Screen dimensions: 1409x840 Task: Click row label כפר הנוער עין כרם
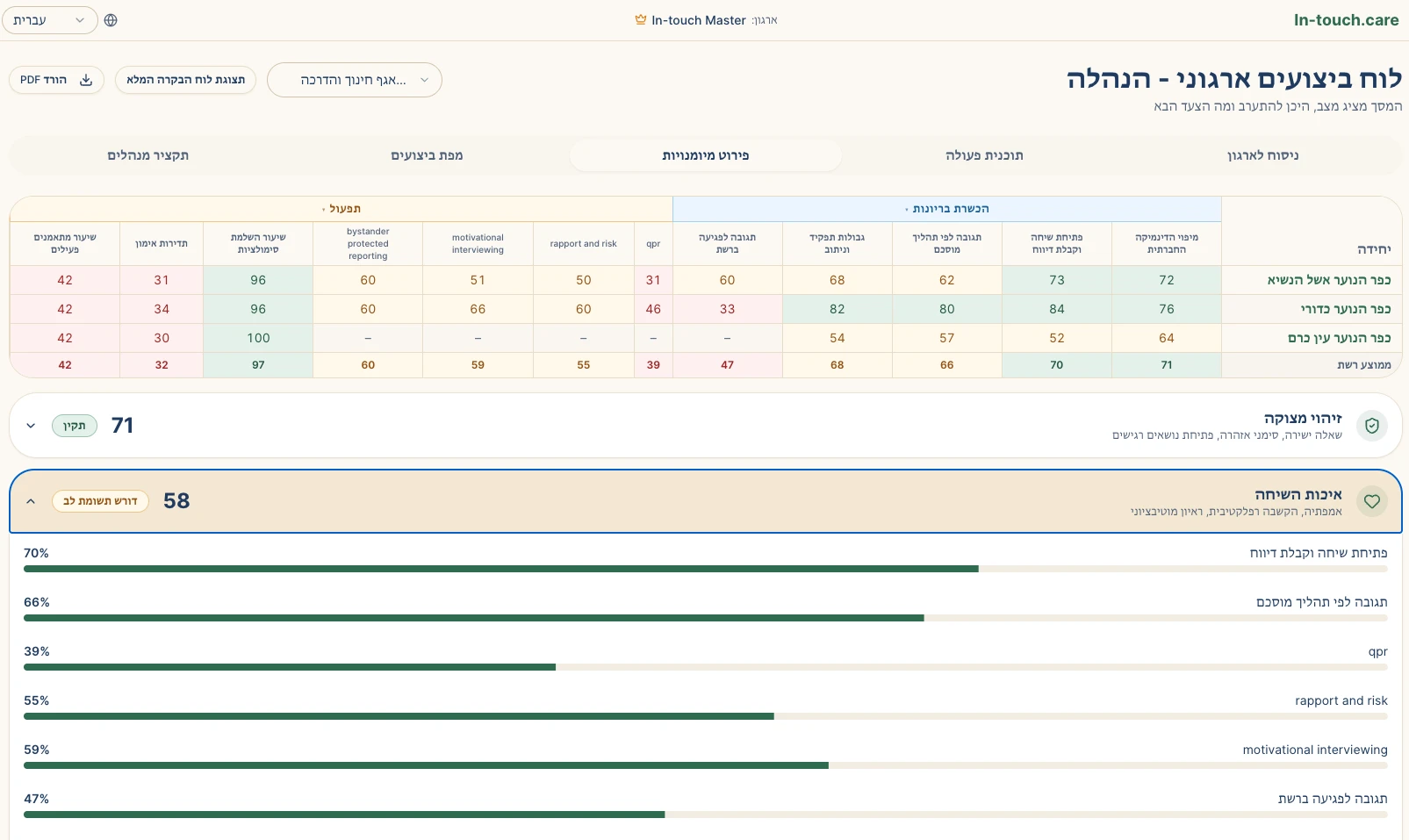[x=1339, y=338]
